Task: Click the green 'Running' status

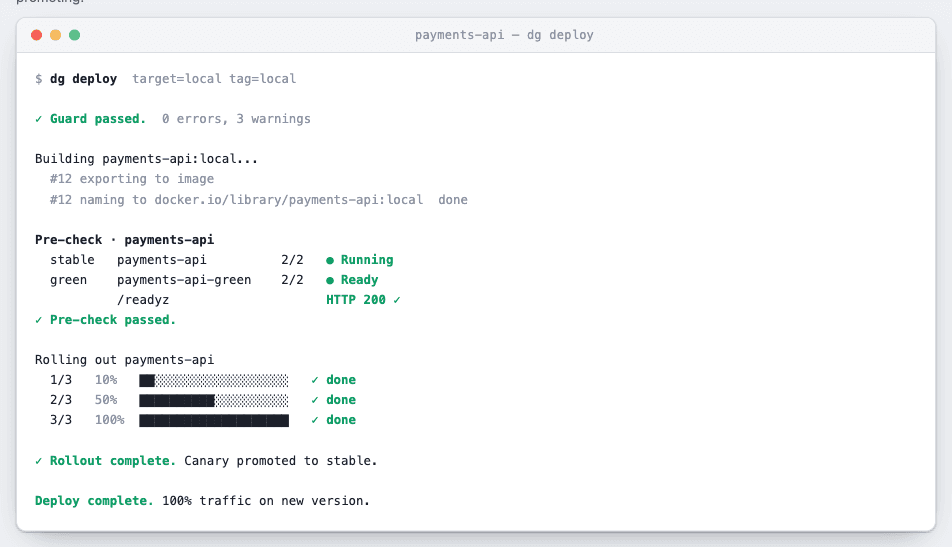Action: point(367,260)
